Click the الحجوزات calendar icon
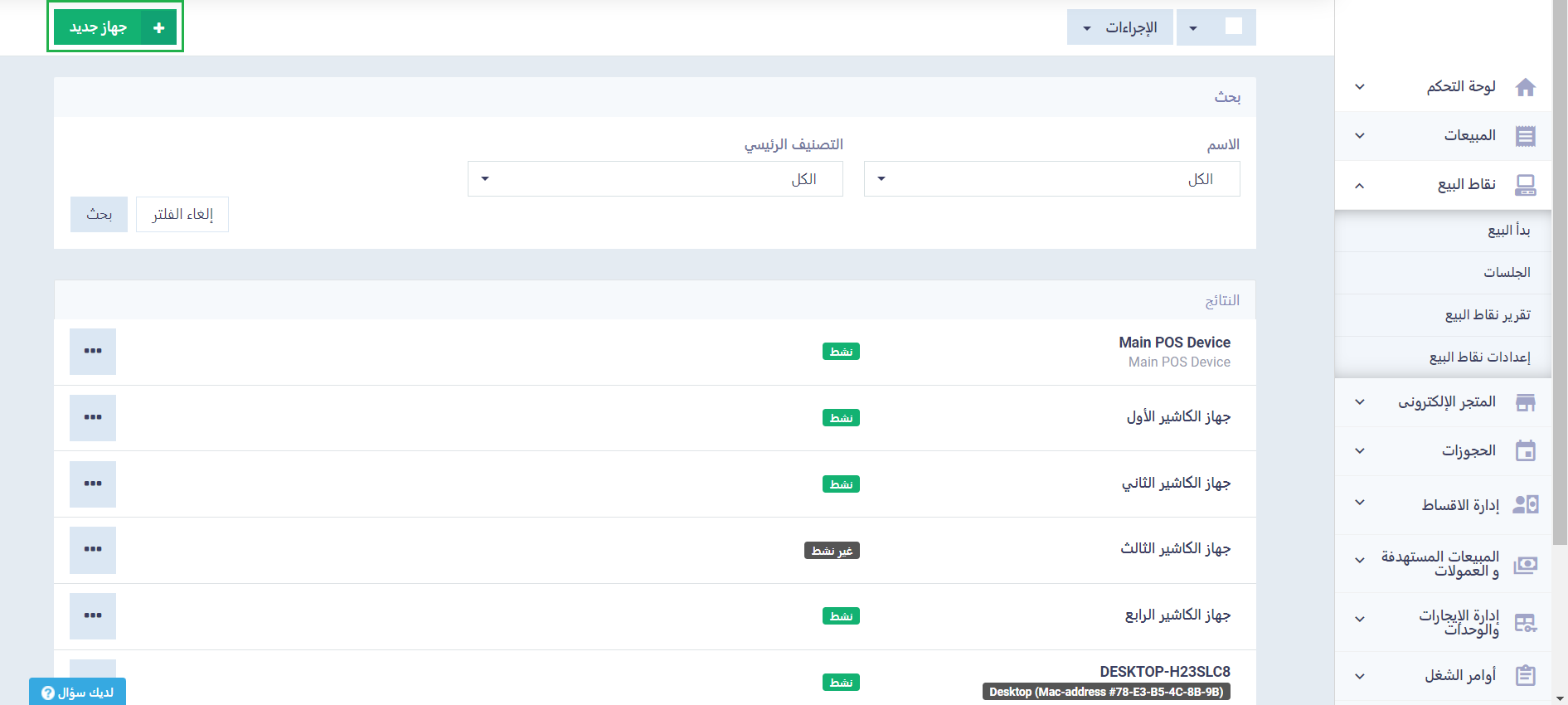1568x705 pixels. 1525,451
